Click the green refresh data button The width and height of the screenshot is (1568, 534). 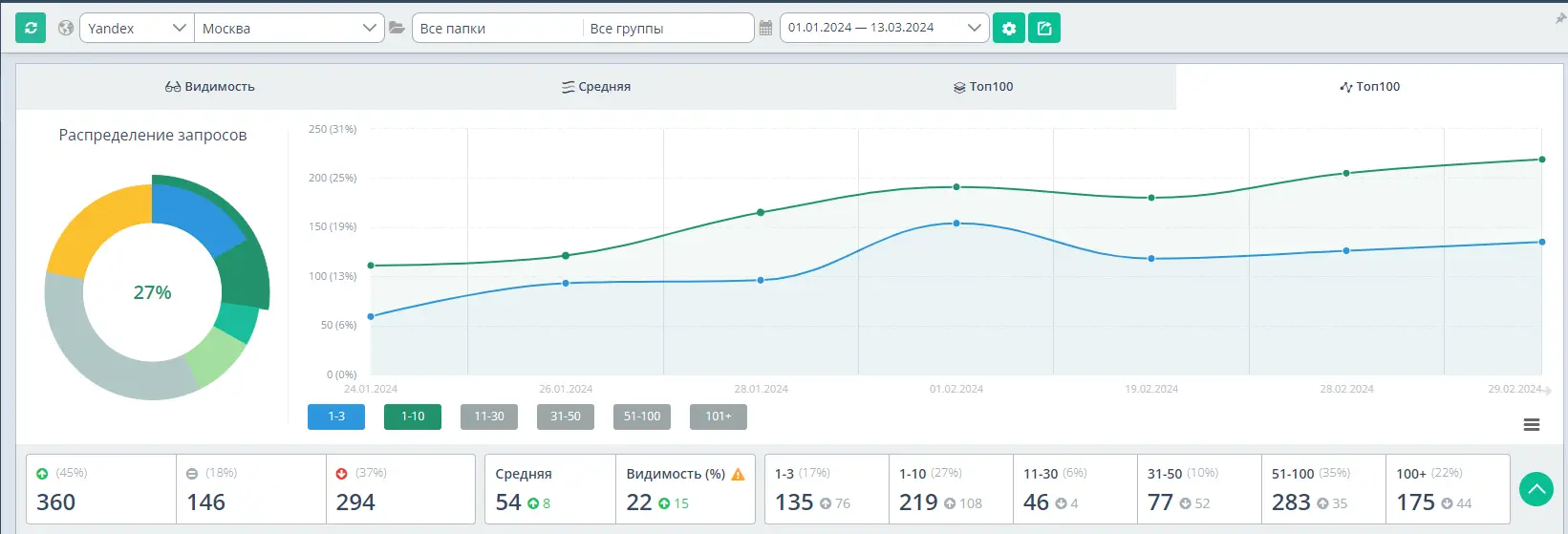(31, 28)
